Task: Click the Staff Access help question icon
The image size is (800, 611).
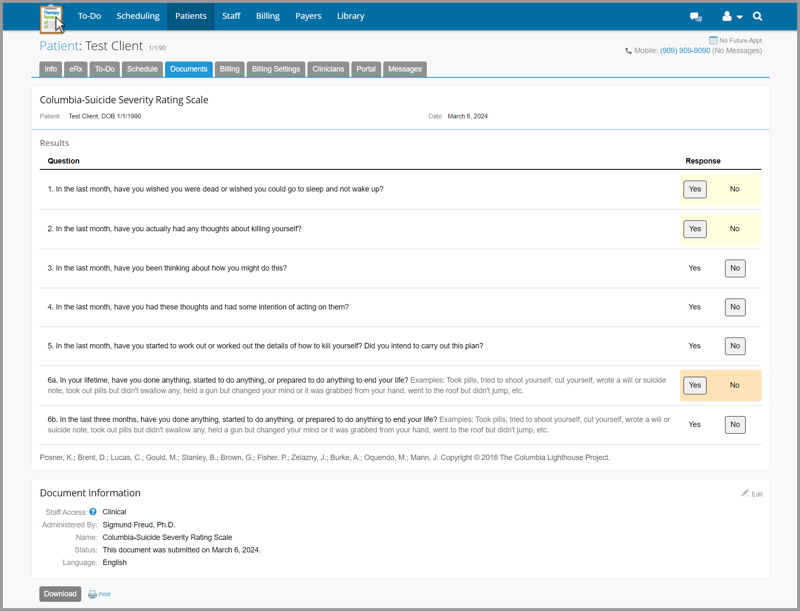Action: point(93,512)
